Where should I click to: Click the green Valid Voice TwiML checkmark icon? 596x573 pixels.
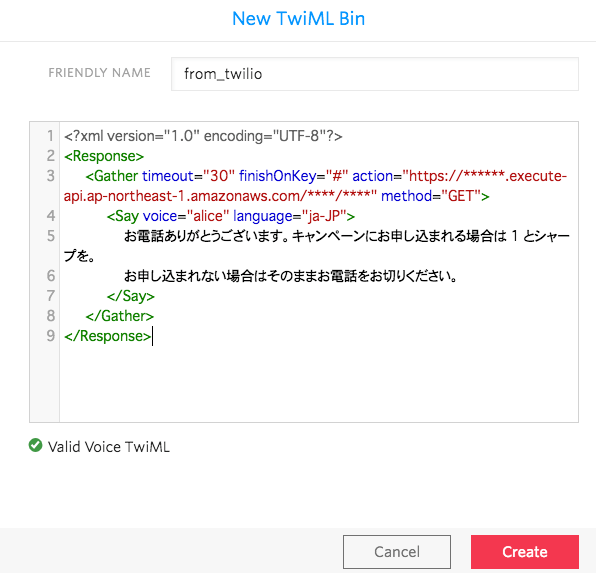35,445
